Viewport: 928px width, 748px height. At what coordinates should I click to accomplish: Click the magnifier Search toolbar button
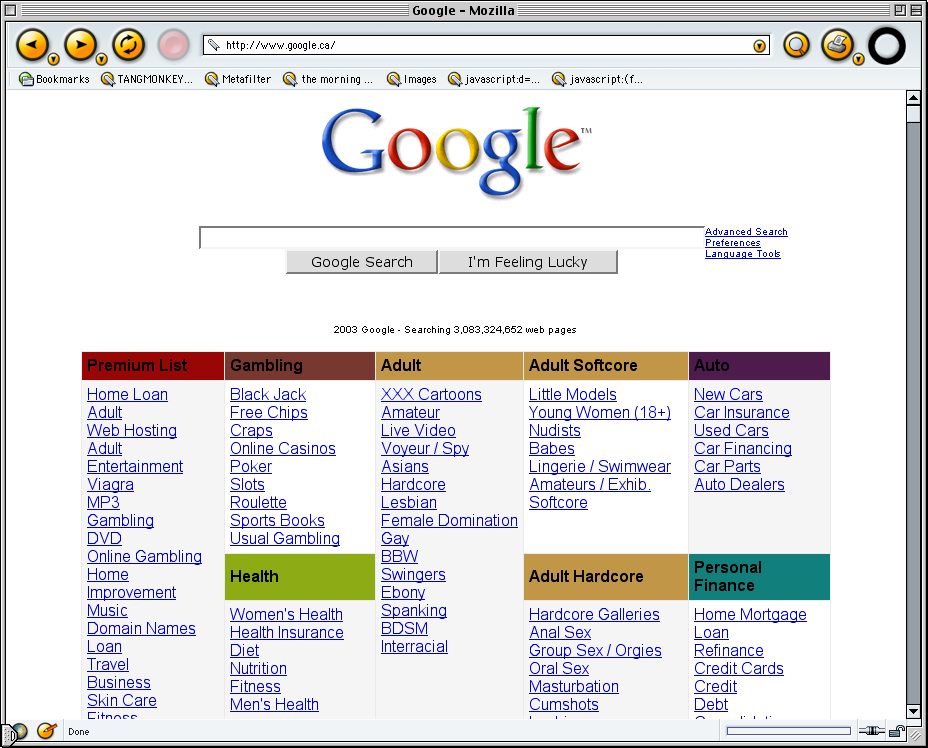click(796, 45)
